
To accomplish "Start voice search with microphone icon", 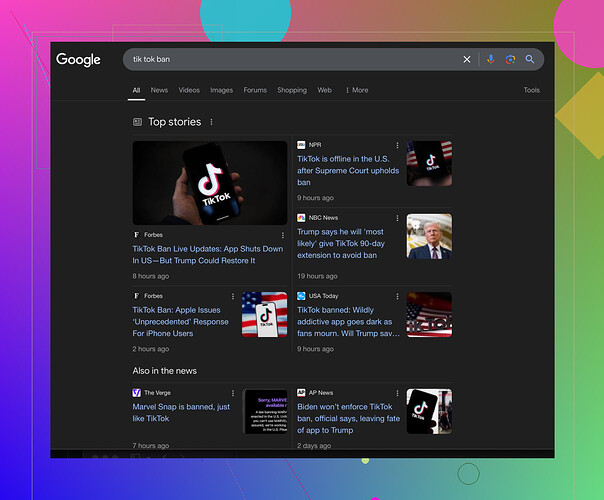I will (490, 59).
